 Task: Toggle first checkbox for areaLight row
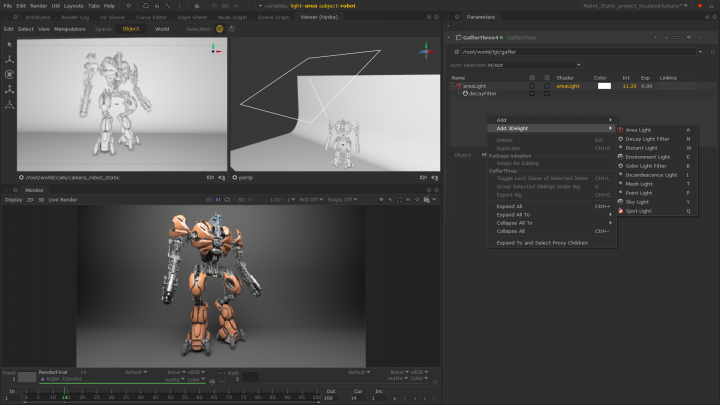tap(532, 86)
